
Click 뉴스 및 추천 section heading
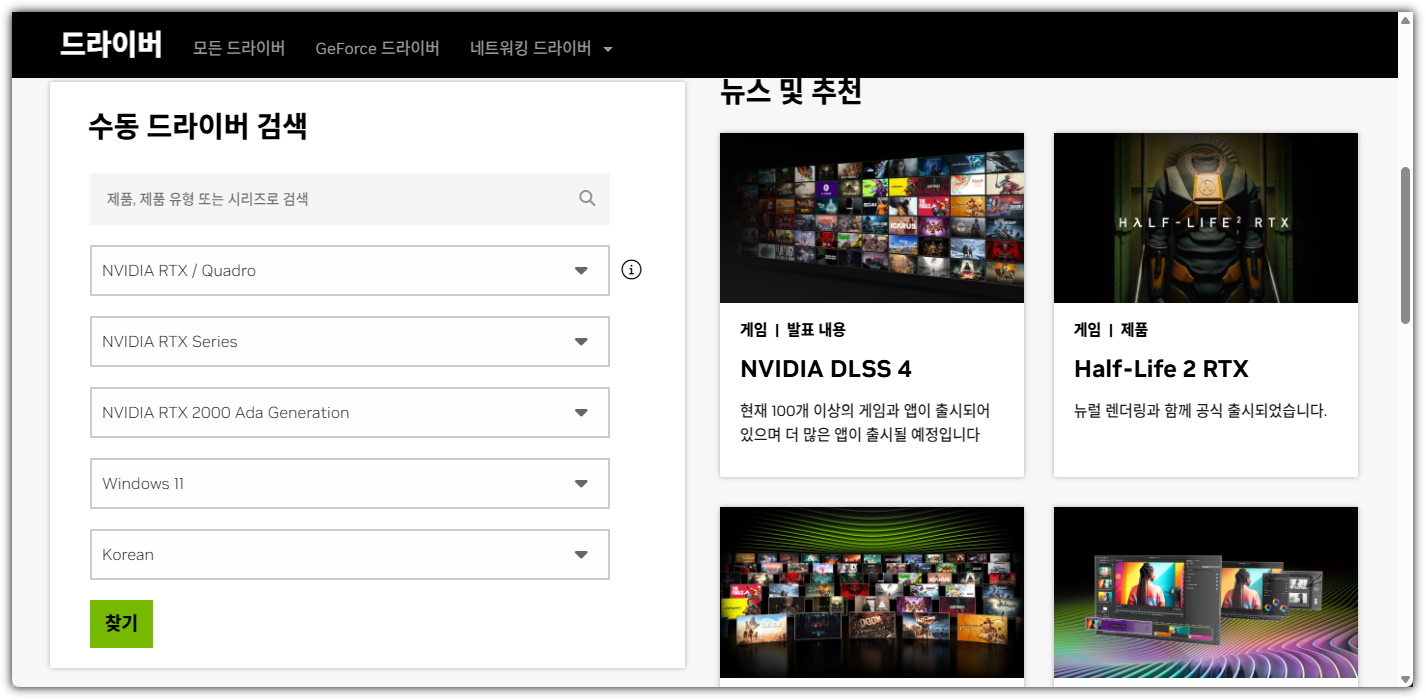click(x=791, y=92)
